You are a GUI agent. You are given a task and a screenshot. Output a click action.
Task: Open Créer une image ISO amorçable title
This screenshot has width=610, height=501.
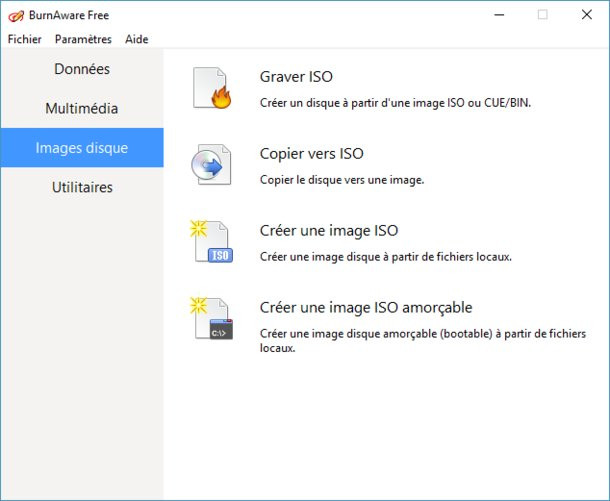pos(366,308)
